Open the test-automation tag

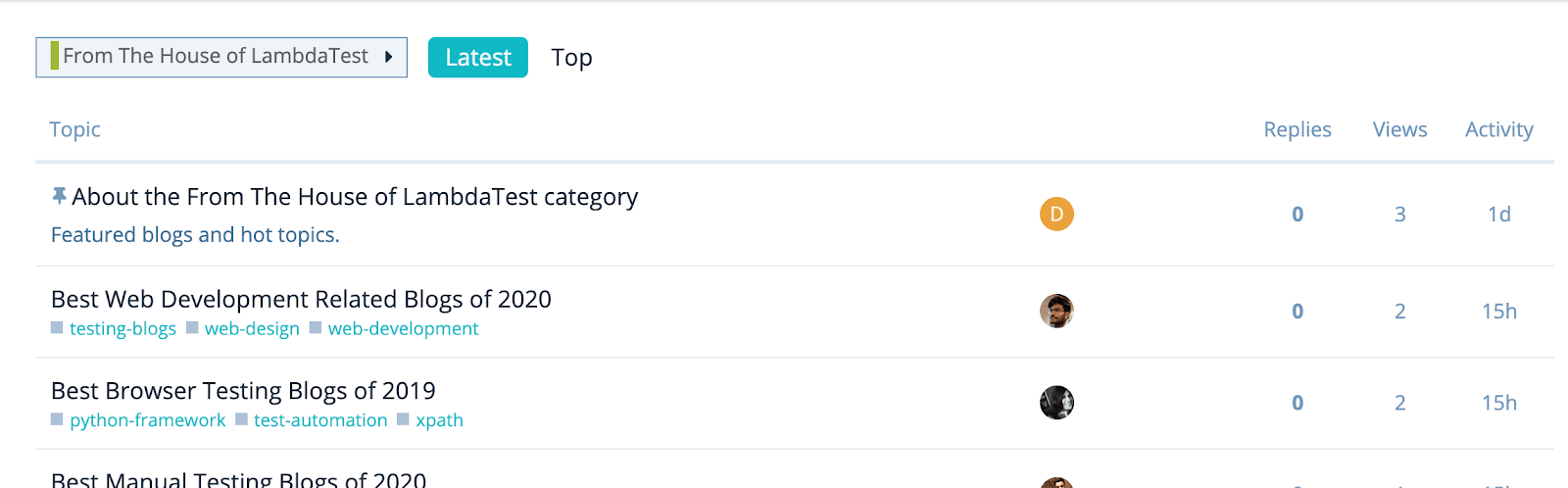click(x=320, y=420)
